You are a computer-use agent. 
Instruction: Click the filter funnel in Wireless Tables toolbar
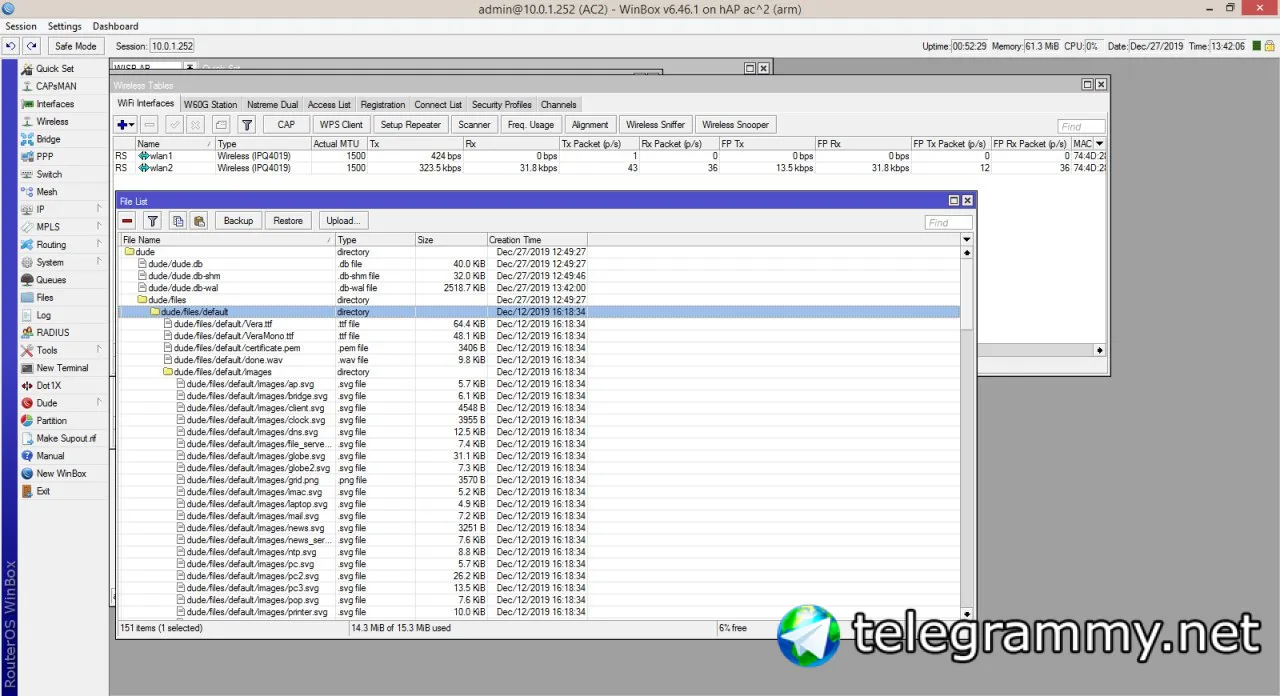(x=246, y=125)
